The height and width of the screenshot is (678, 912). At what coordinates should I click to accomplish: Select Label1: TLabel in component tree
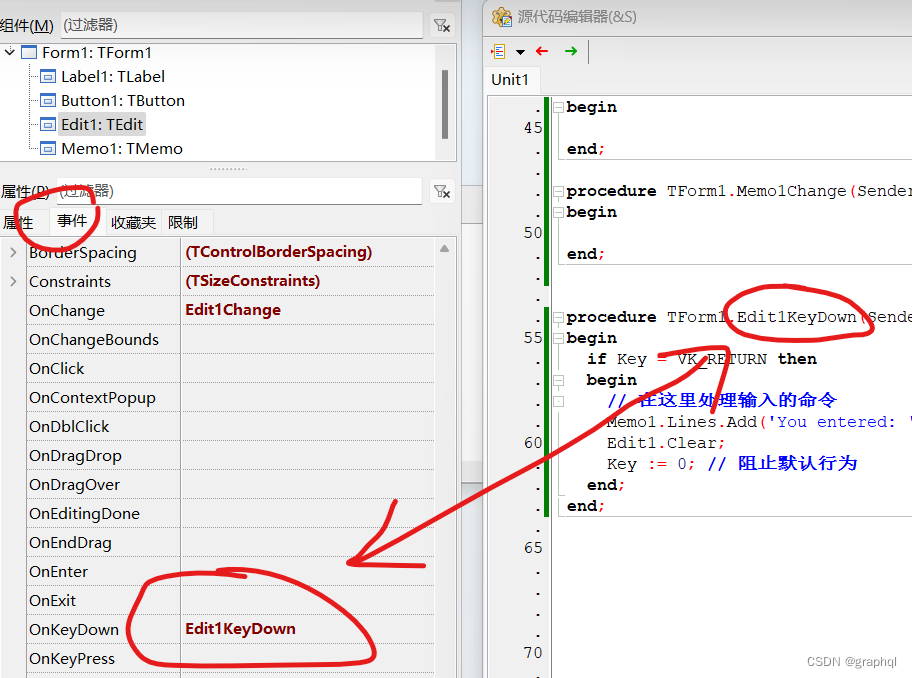click(113, 76)
